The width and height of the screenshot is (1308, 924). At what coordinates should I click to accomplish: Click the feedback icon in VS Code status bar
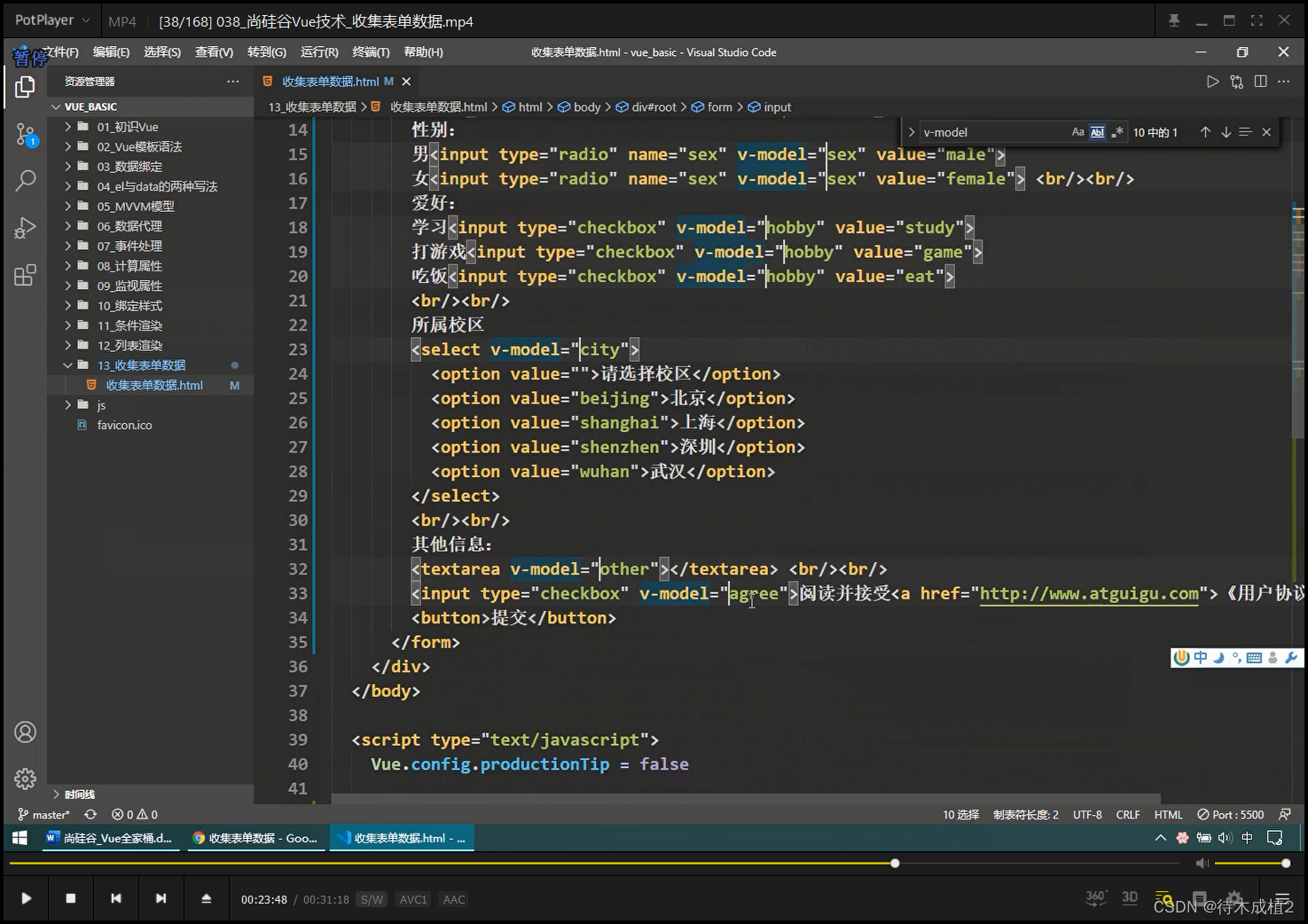pyautogui.click(x=1285, y=814)
